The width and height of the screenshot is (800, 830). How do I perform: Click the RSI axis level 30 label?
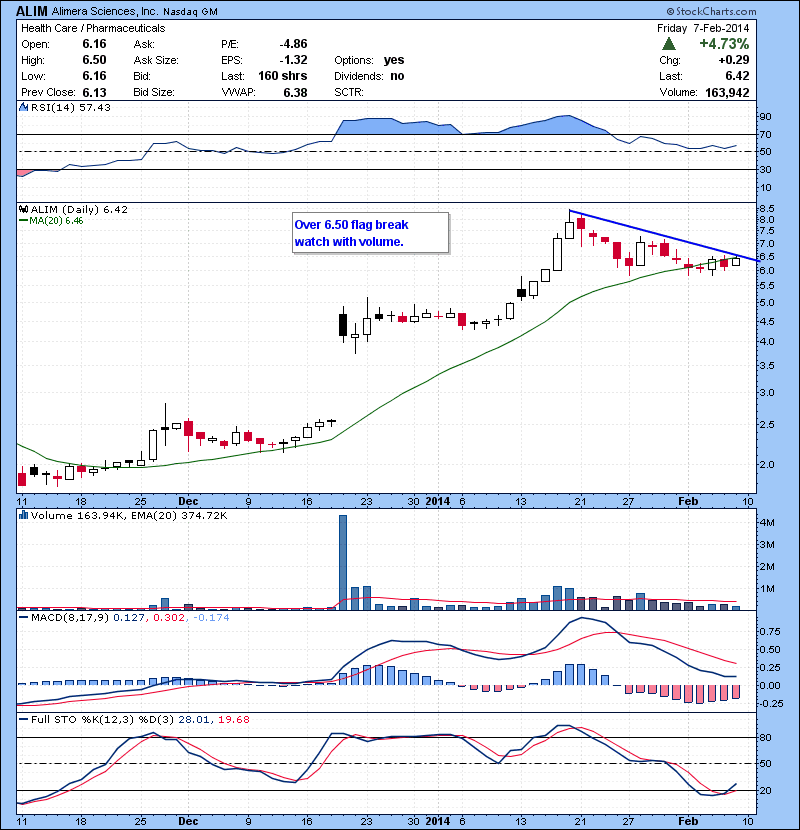pyautogui.click(x=766, y=169)
